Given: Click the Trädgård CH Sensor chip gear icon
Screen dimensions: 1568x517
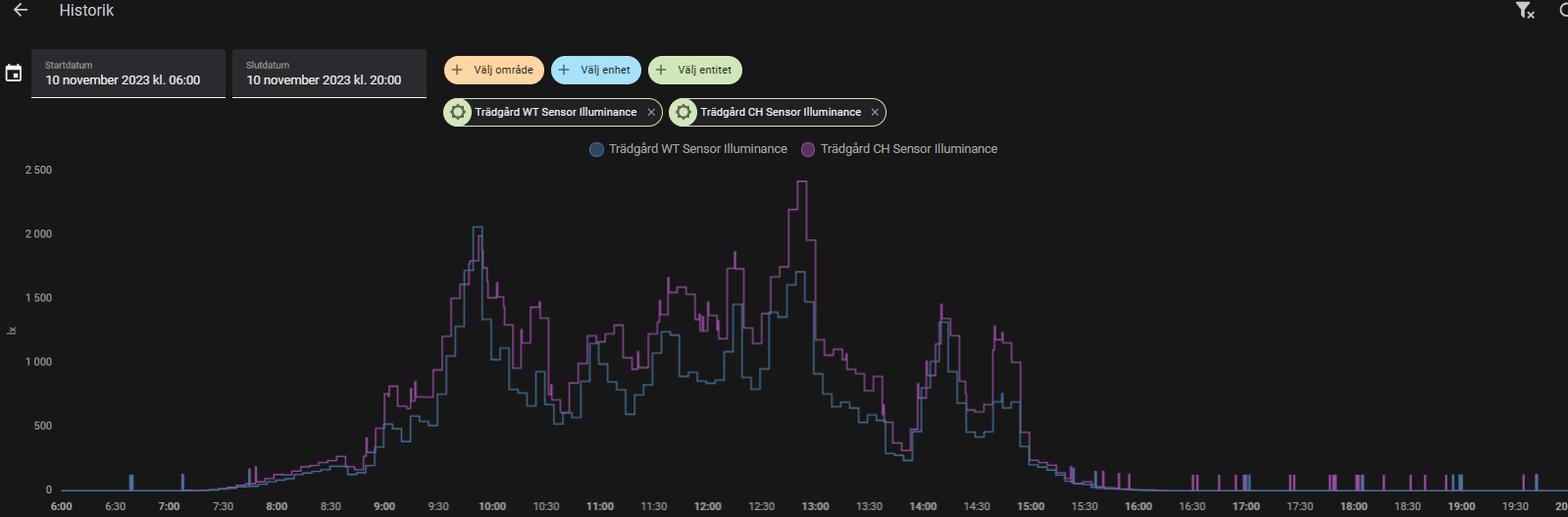Looking at the screenshot, I should click(683, 112).
